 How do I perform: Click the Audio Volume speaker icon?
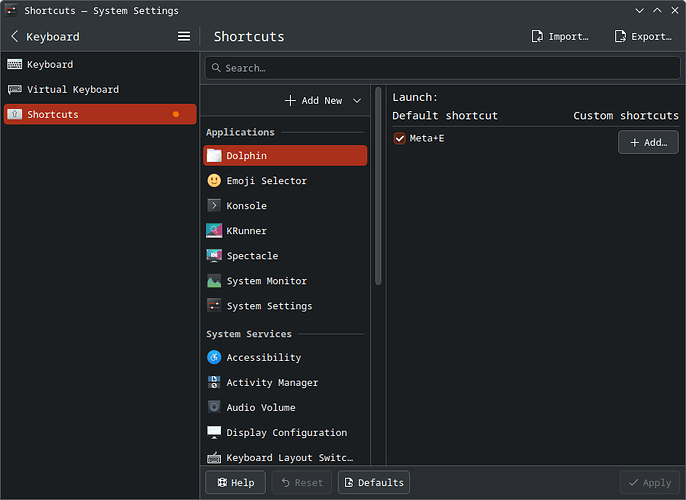pyautogui.click(x=214, y=407)
